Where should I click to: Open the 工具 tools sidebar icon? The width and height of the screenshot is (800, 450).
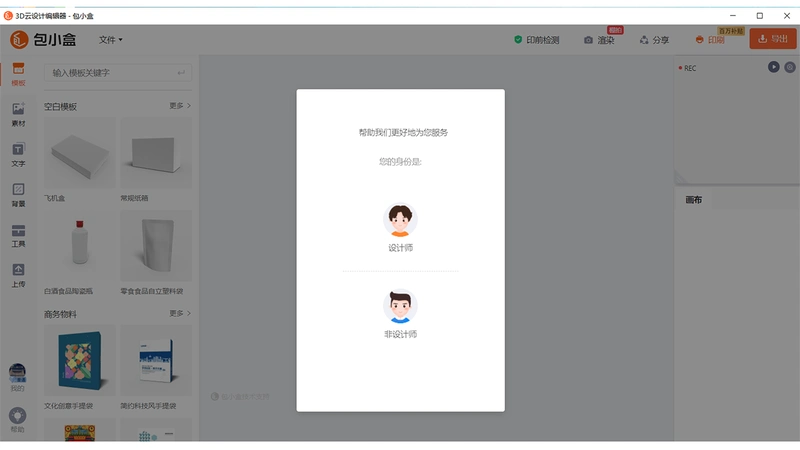(18, 235)
